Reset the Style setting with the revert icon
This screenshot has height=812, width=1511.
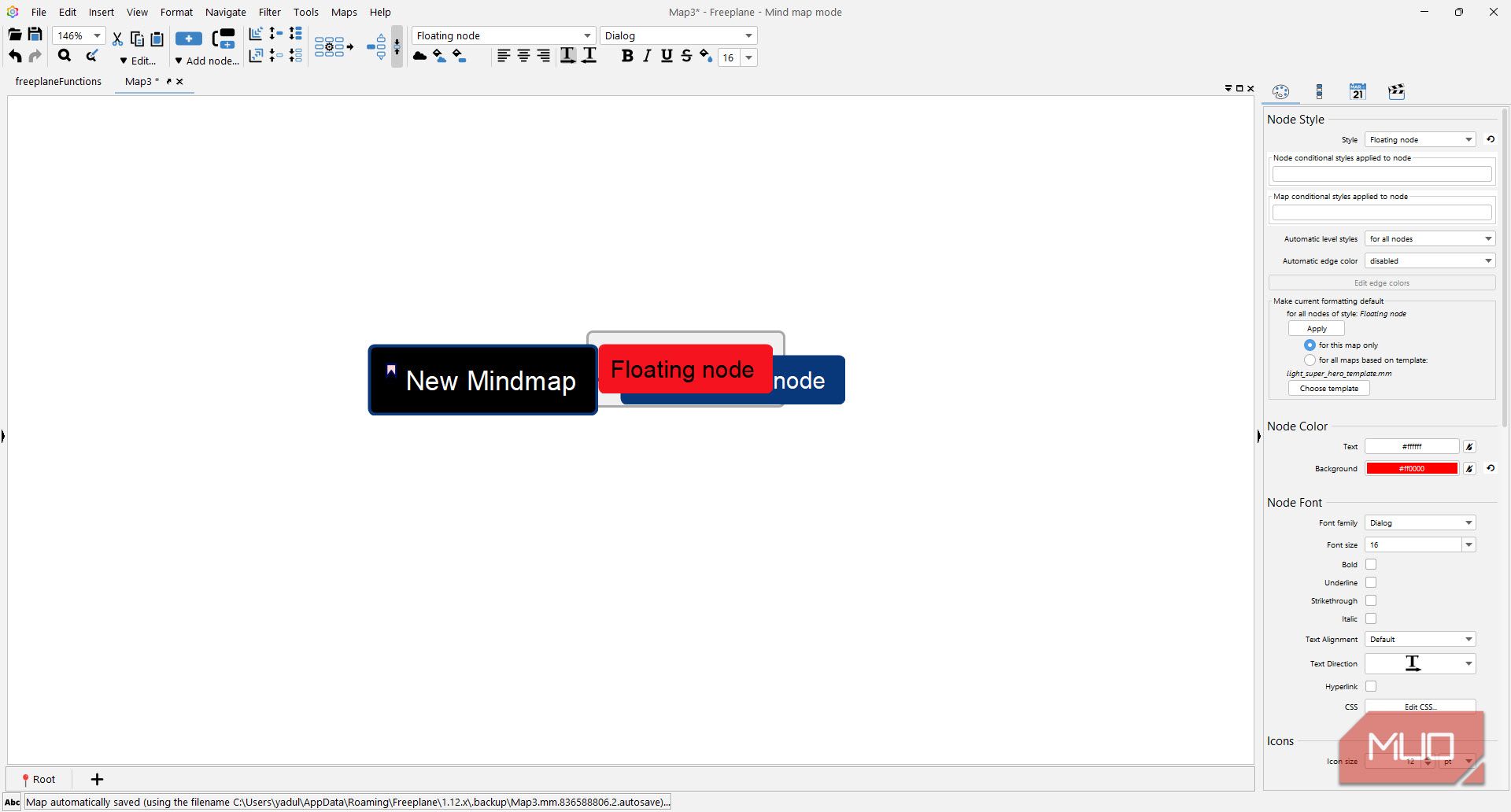(x=1491, y=139)
